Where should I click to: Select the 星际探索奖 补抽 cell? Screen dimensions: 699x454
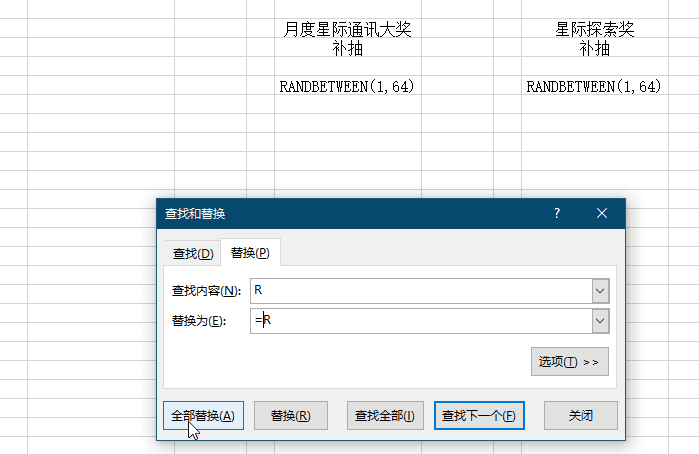pyautogui.click(x=595, y=38)
